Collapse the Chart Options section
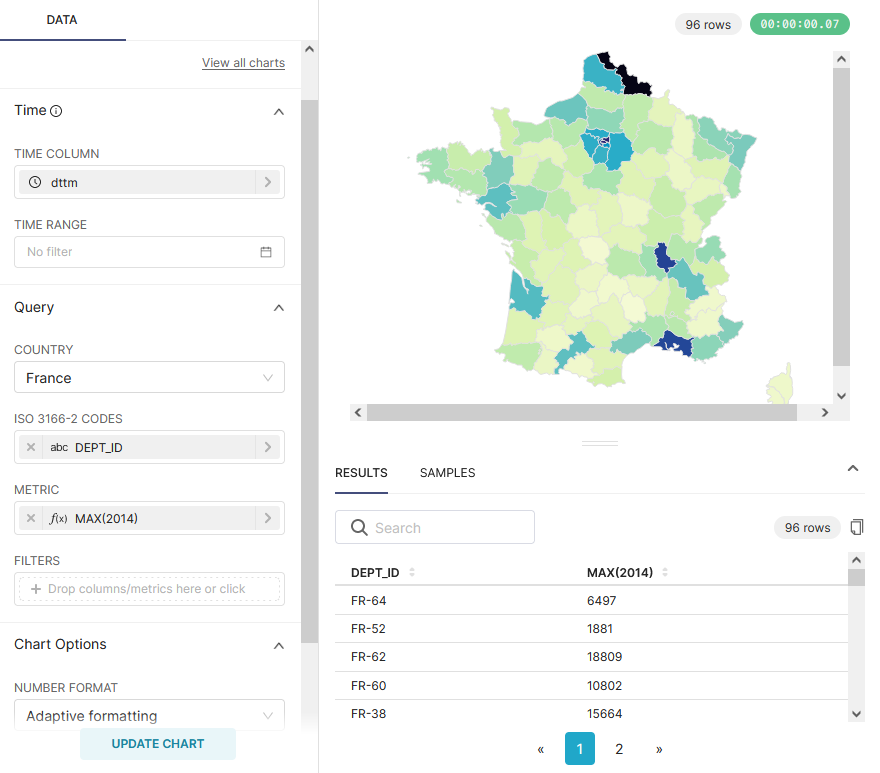The width and height of the screenshot is (880, 773). tap(279, 646)
